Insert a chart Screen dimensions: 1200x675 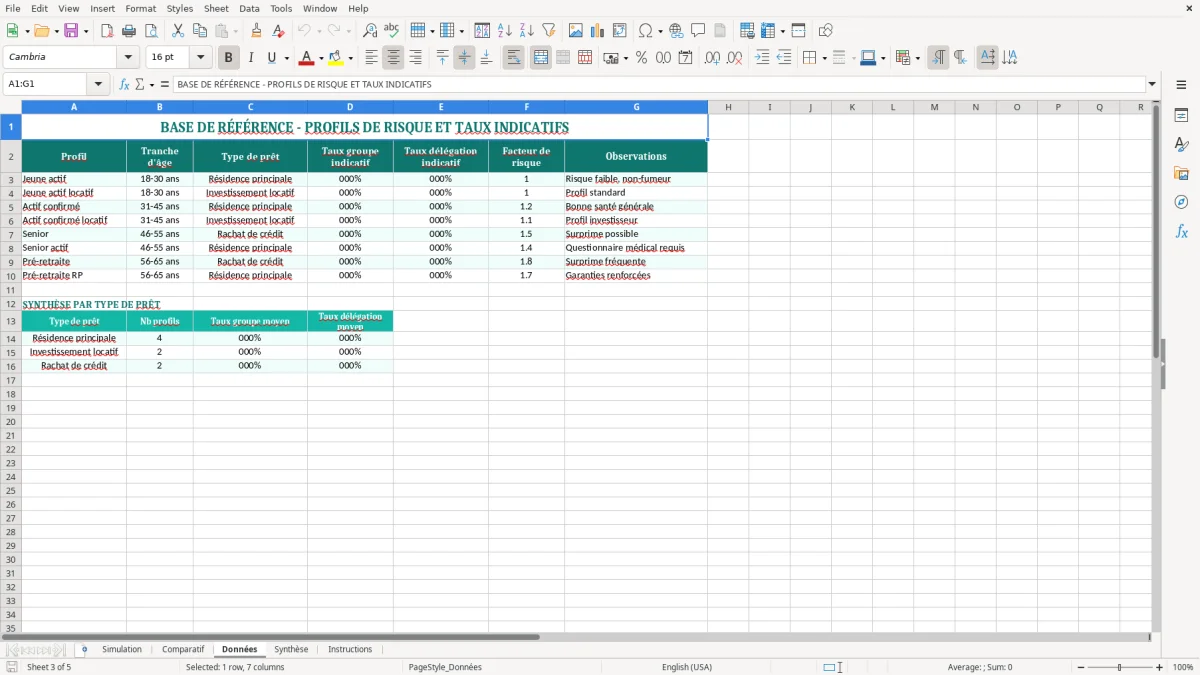click(598, 31)
